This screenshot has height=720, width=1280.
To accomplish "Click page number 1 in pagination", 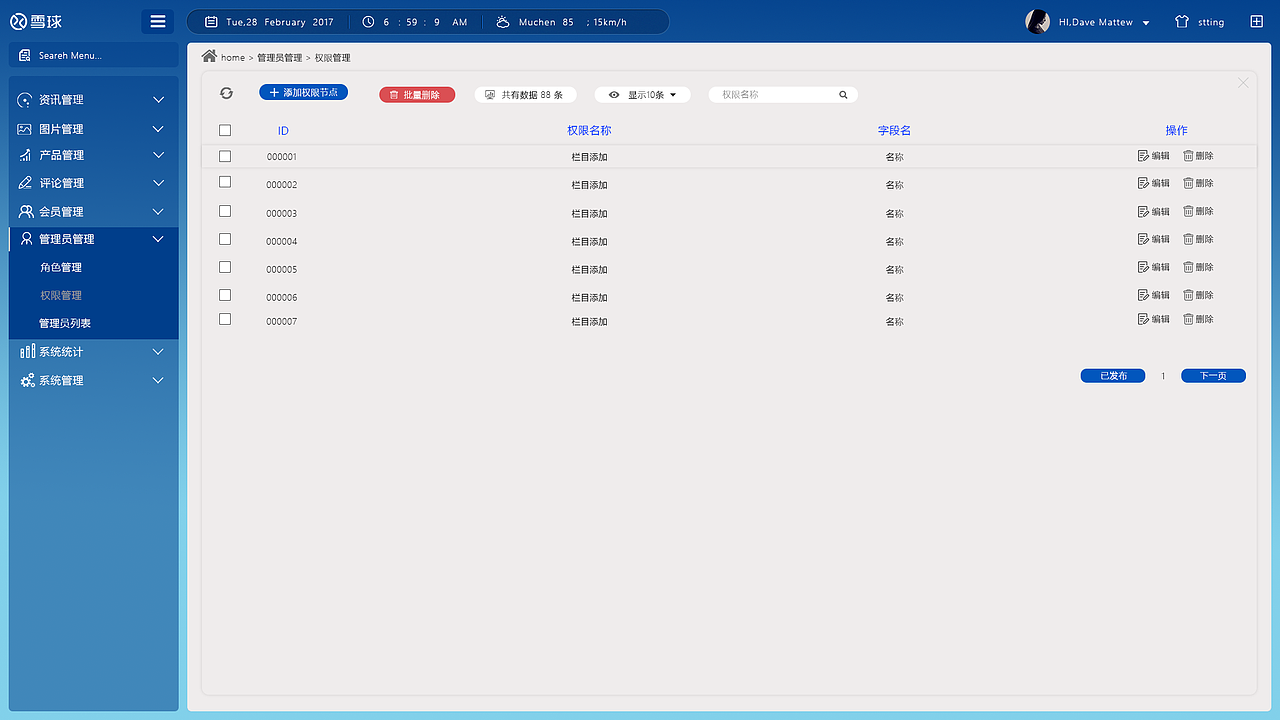I will point(1163,376).
